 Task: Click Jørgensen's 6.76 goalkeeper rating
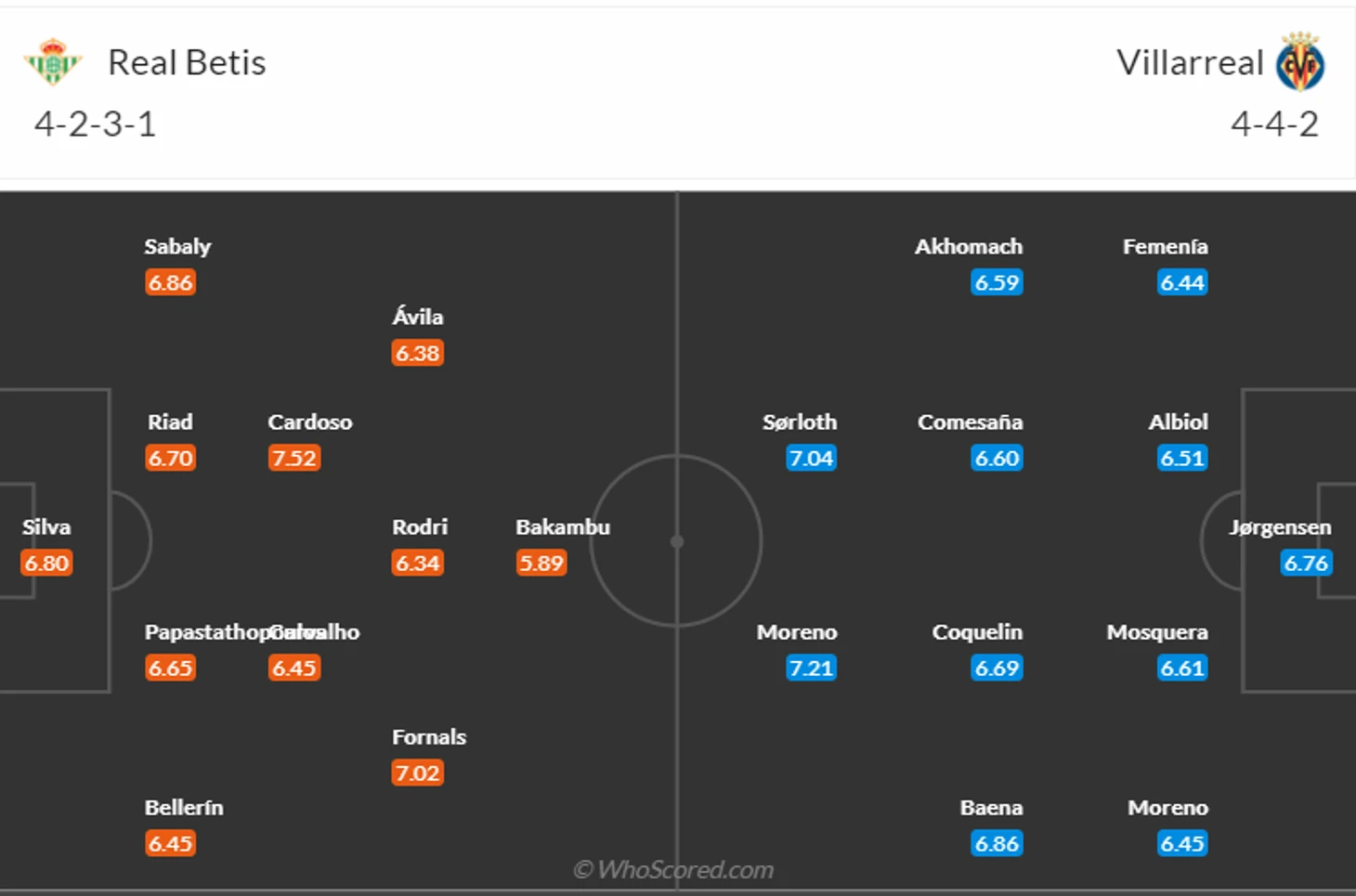click(x=1307, y=563)
